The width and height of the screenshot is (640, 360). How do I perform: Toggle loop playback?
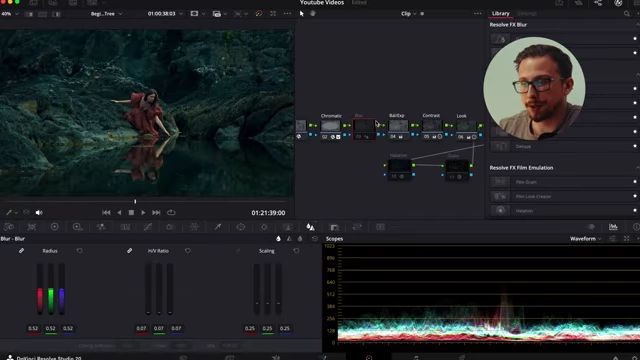point(171,213)
